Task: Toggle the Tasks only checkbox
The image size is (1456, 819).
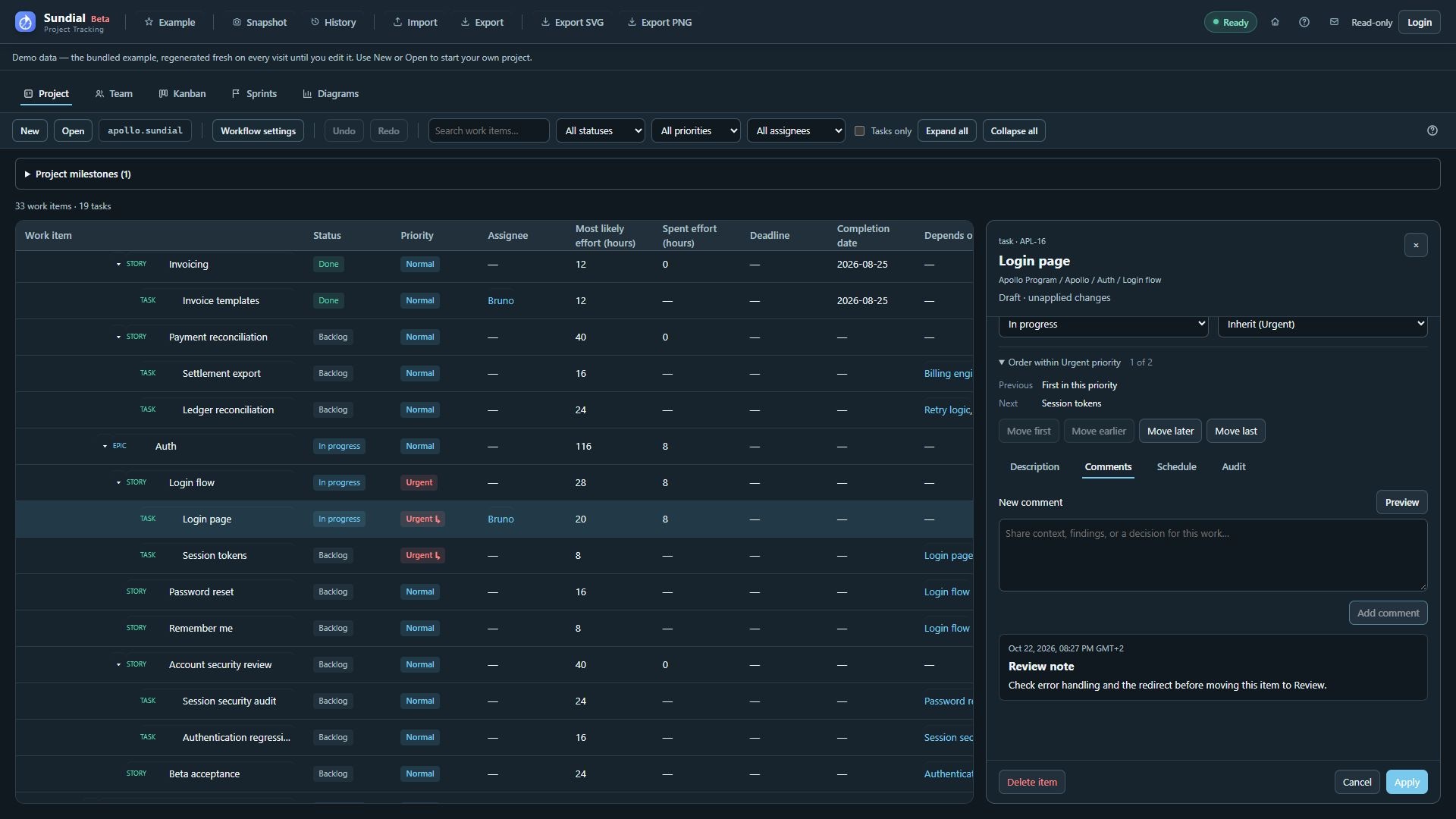Action: 859,130
